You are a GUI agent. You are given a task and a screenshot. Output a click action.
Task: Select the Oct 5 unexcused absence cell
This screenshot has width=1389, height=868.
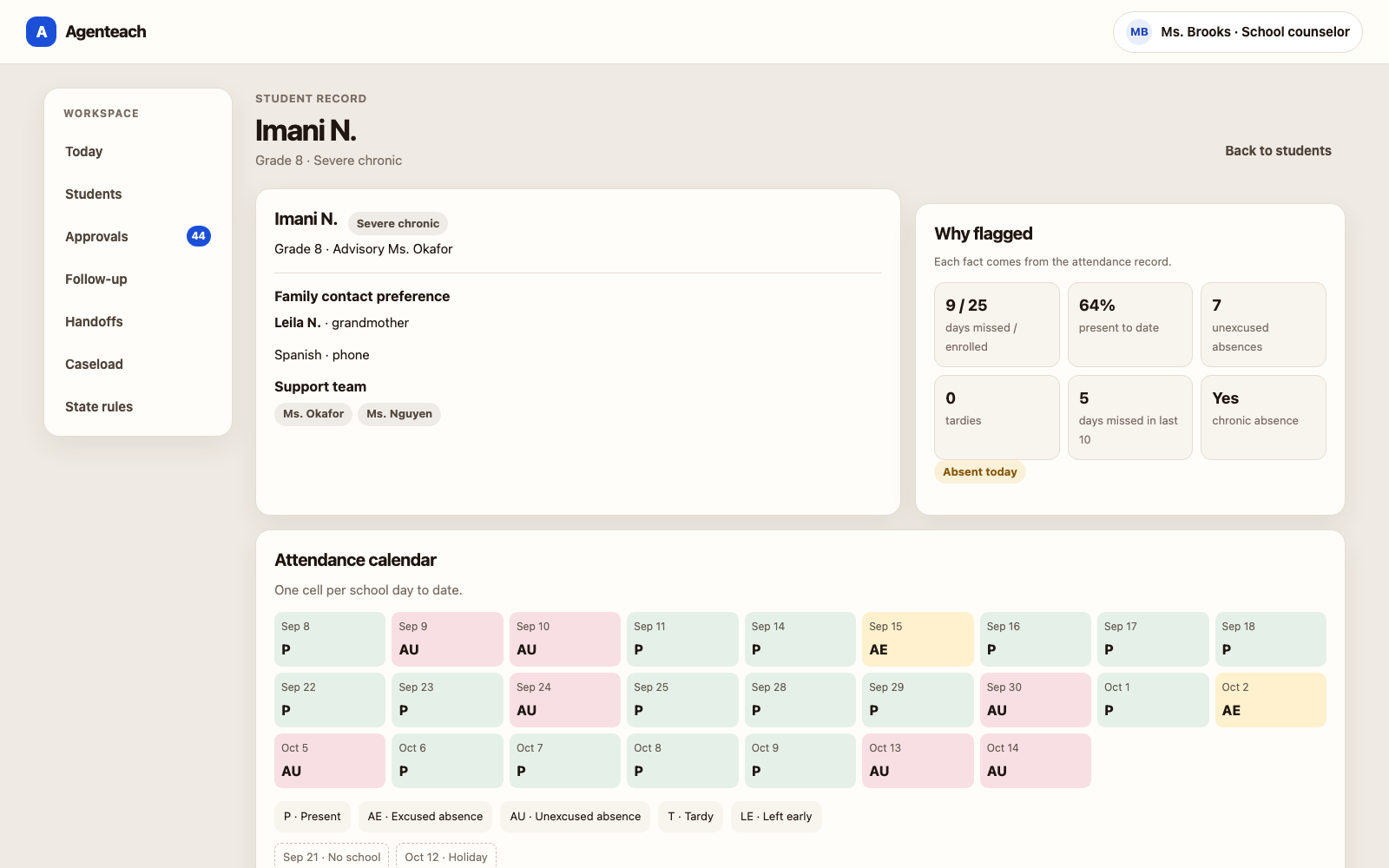(x=330, y=761)
